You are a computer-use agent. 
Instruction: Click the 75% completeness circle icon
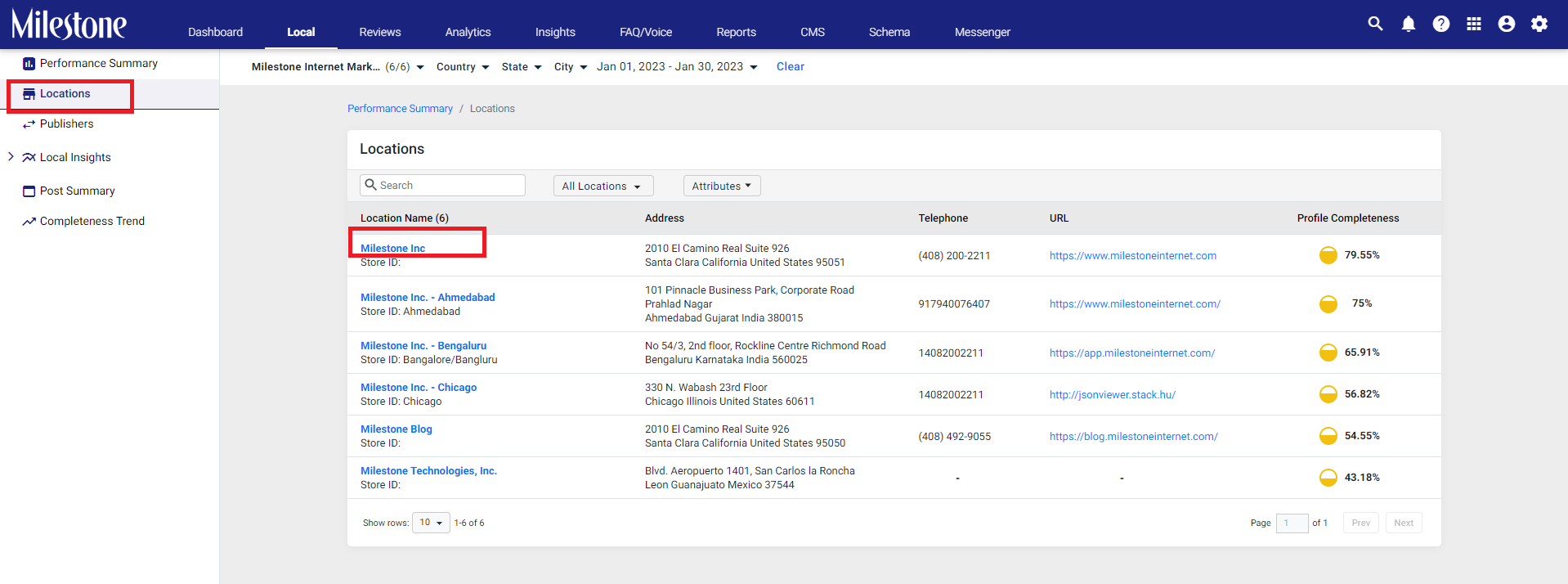point(1328,303)
